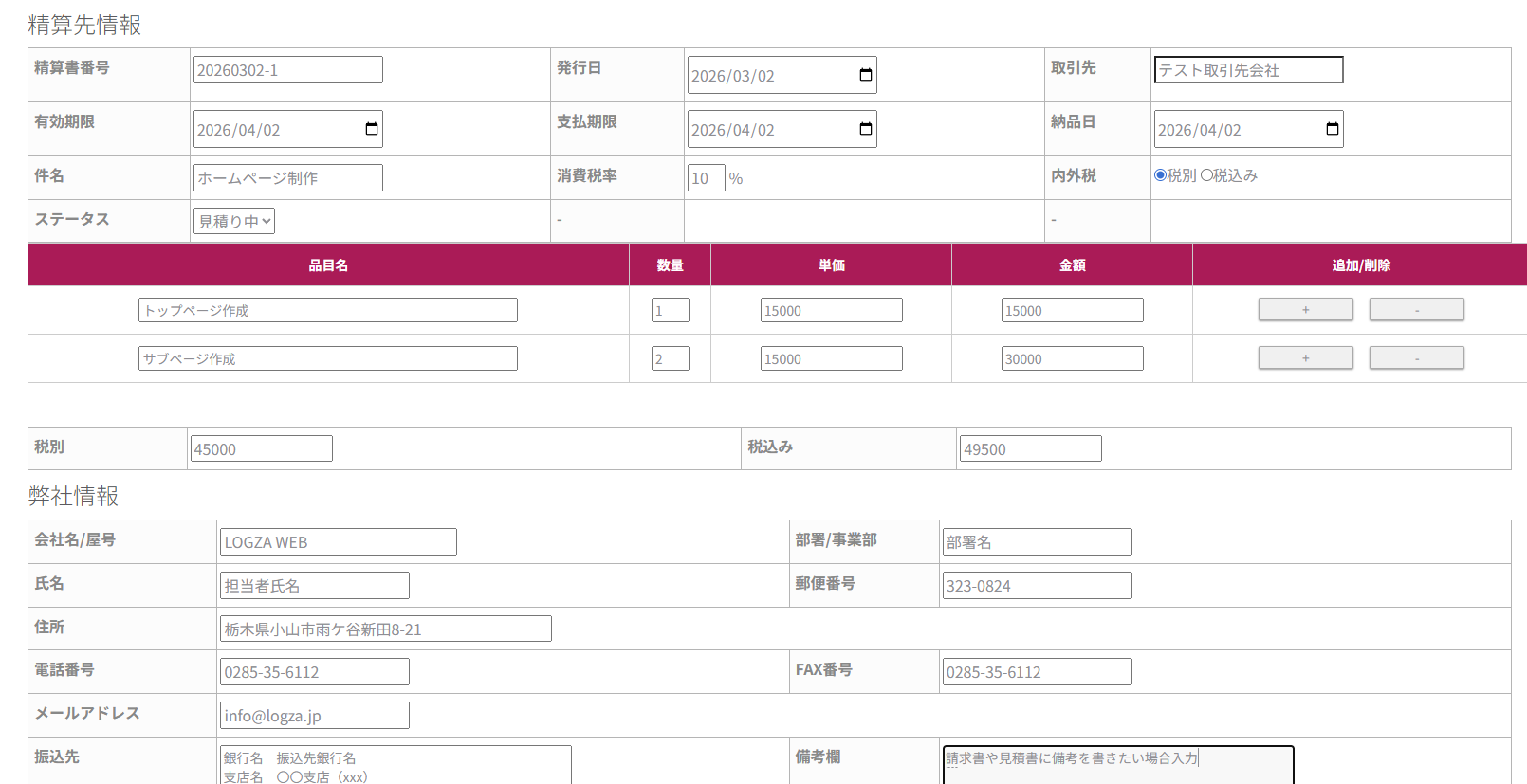Click the 精算書番号 input field
1527x784 pixels.
287,70
